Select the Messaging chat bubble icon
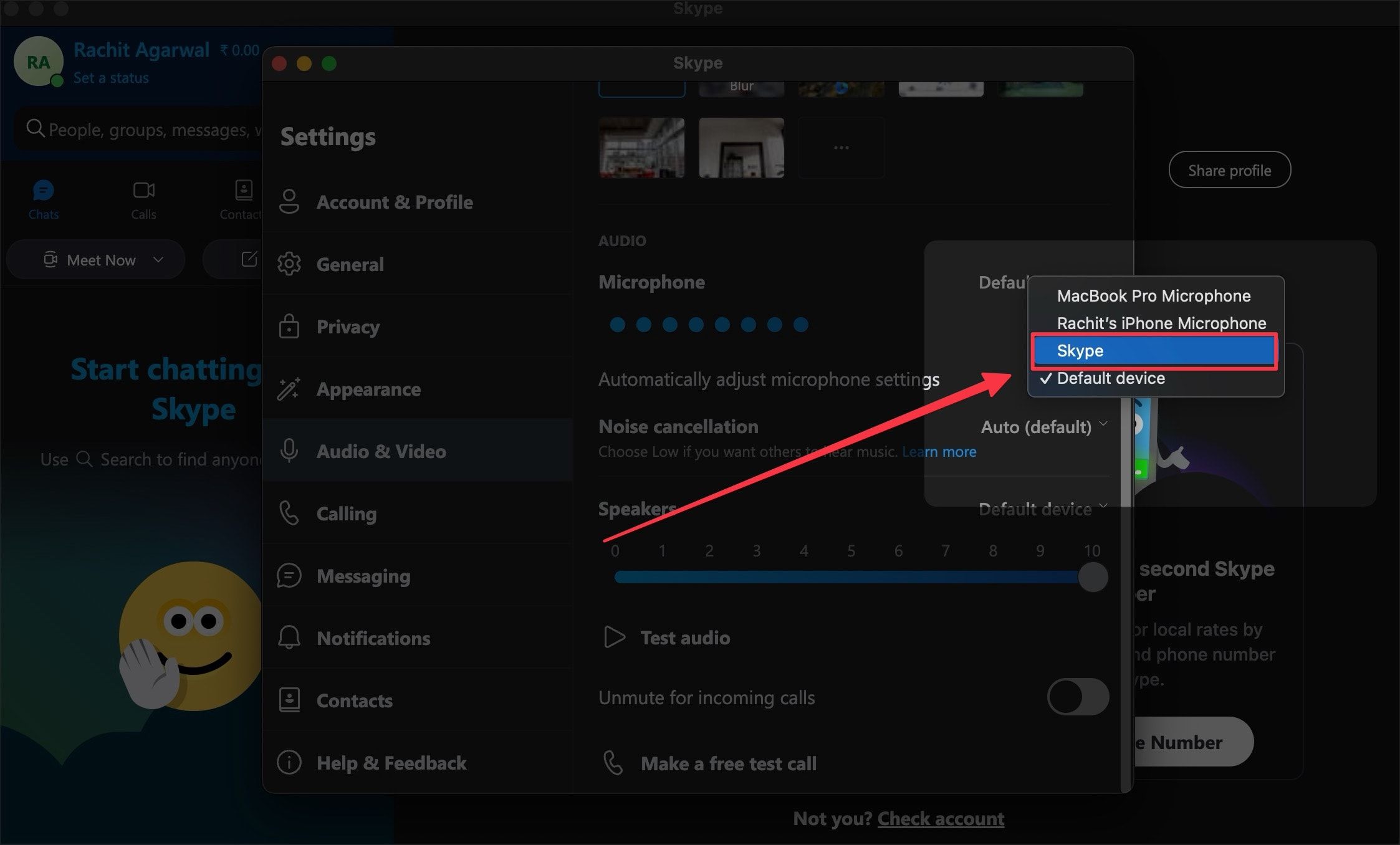The width and height of the screenshot is (1400, 845). point(290,576)
